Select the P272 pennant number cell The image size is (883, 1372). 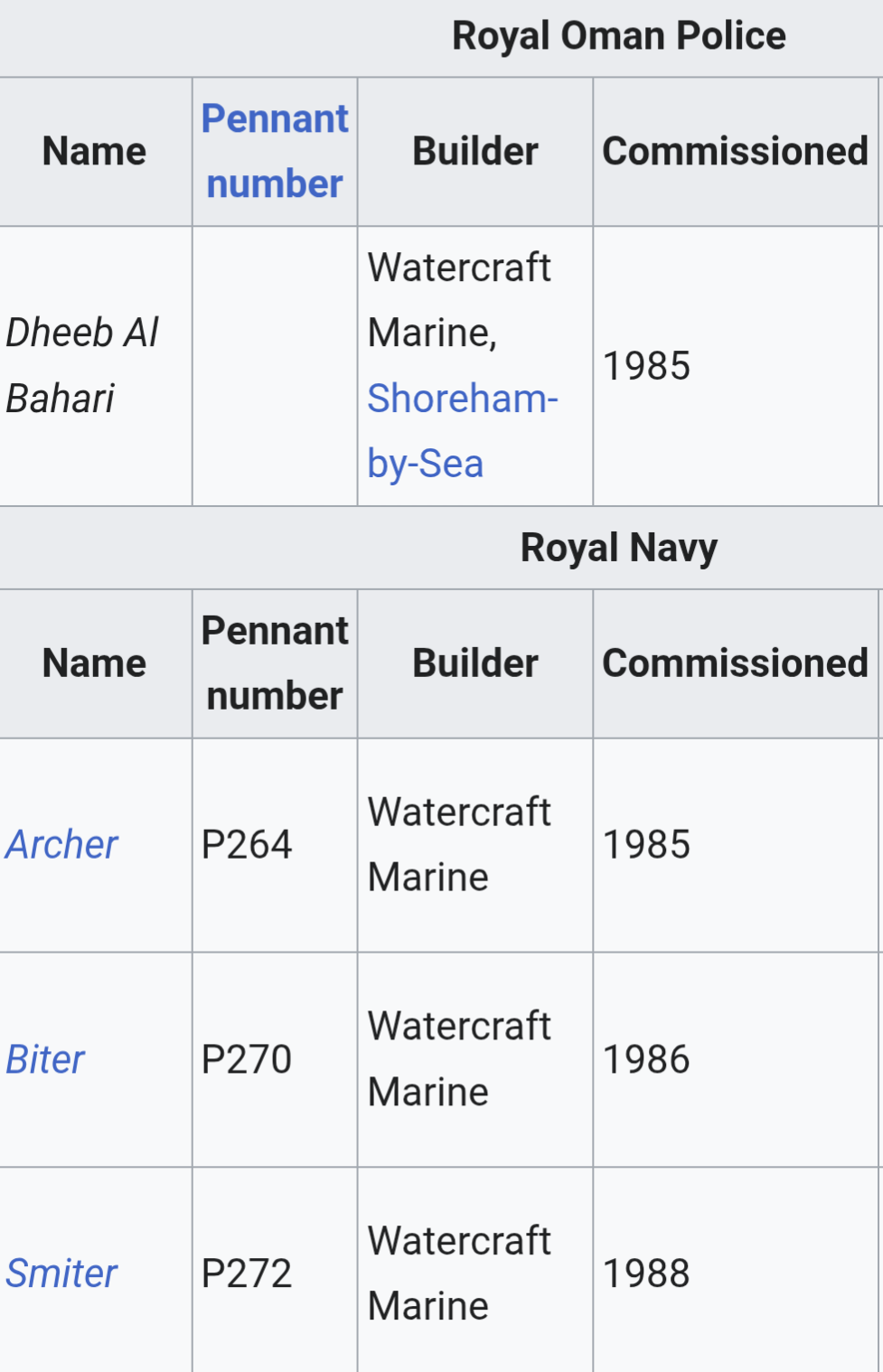(x=247, y=1273)
